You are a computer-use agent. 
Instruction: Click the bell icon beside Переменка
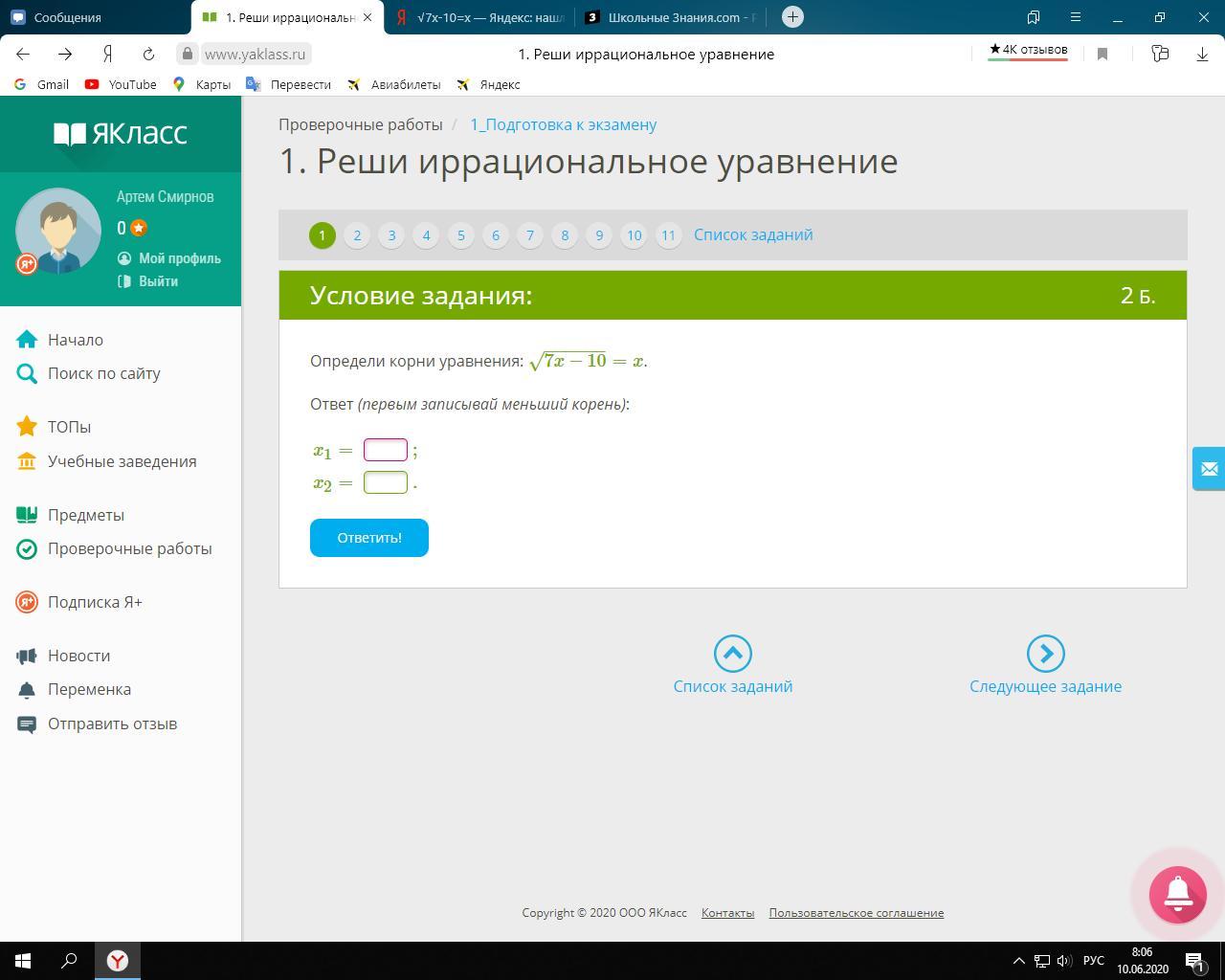coord(27,689)
